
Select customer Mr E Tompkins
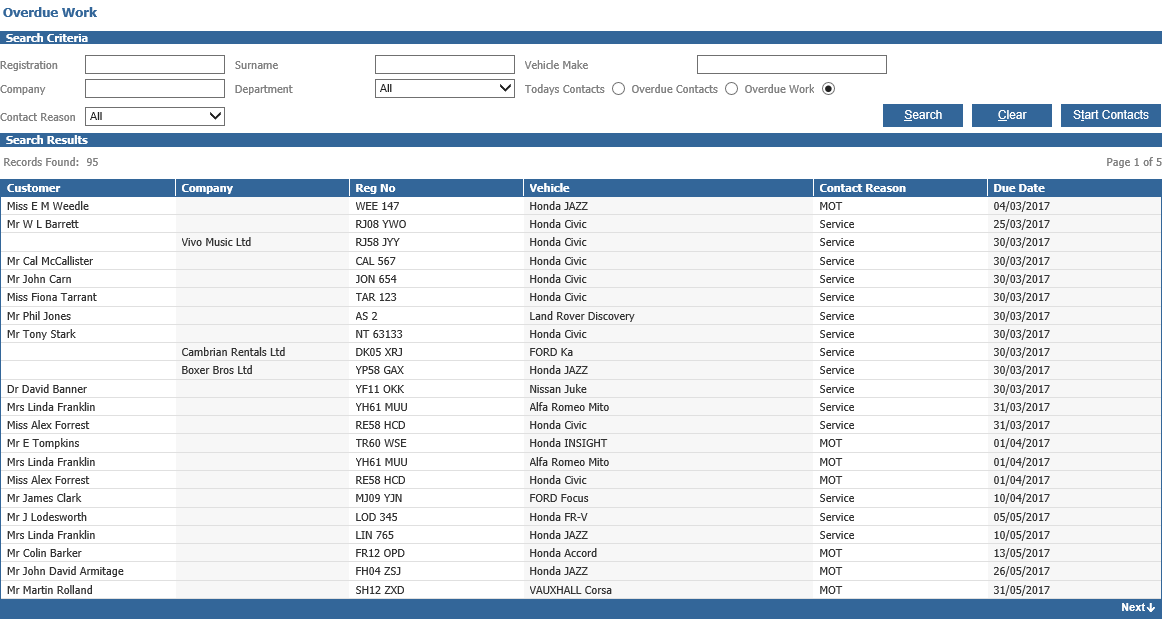coord(43,443)
